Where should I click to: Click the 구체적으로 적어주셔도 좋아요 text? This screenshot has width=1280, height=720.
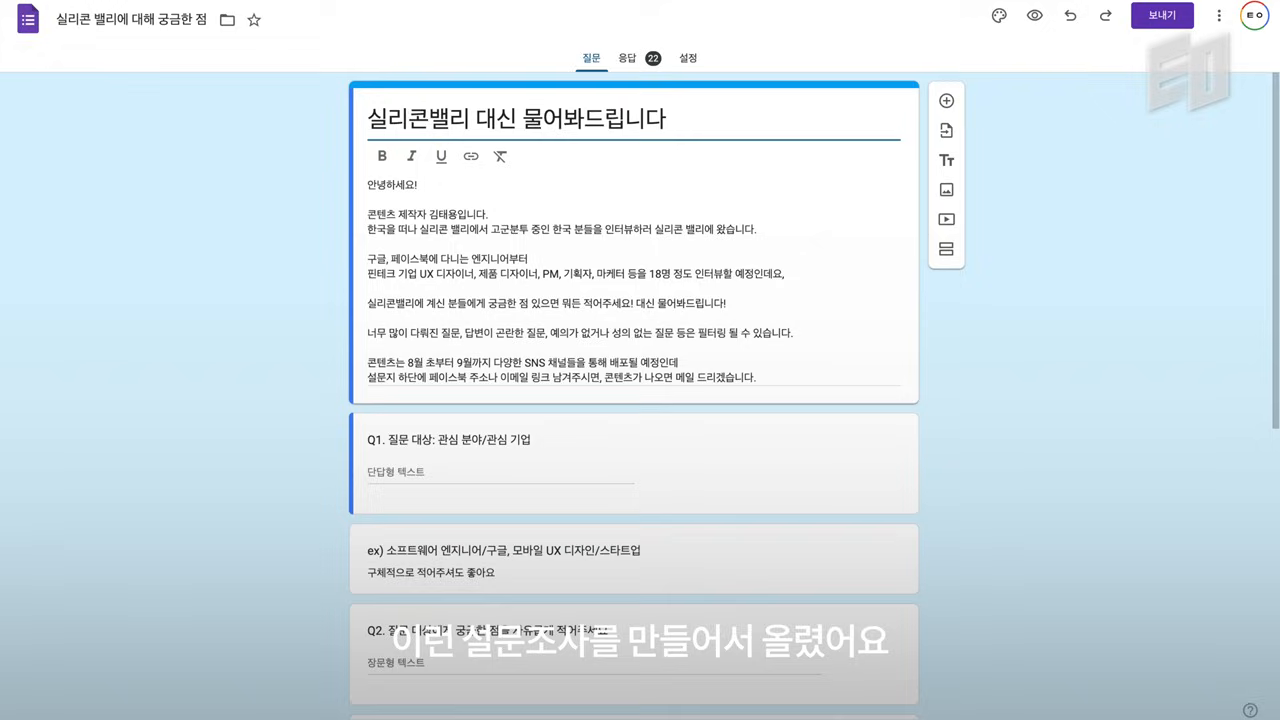coord(431,573)
